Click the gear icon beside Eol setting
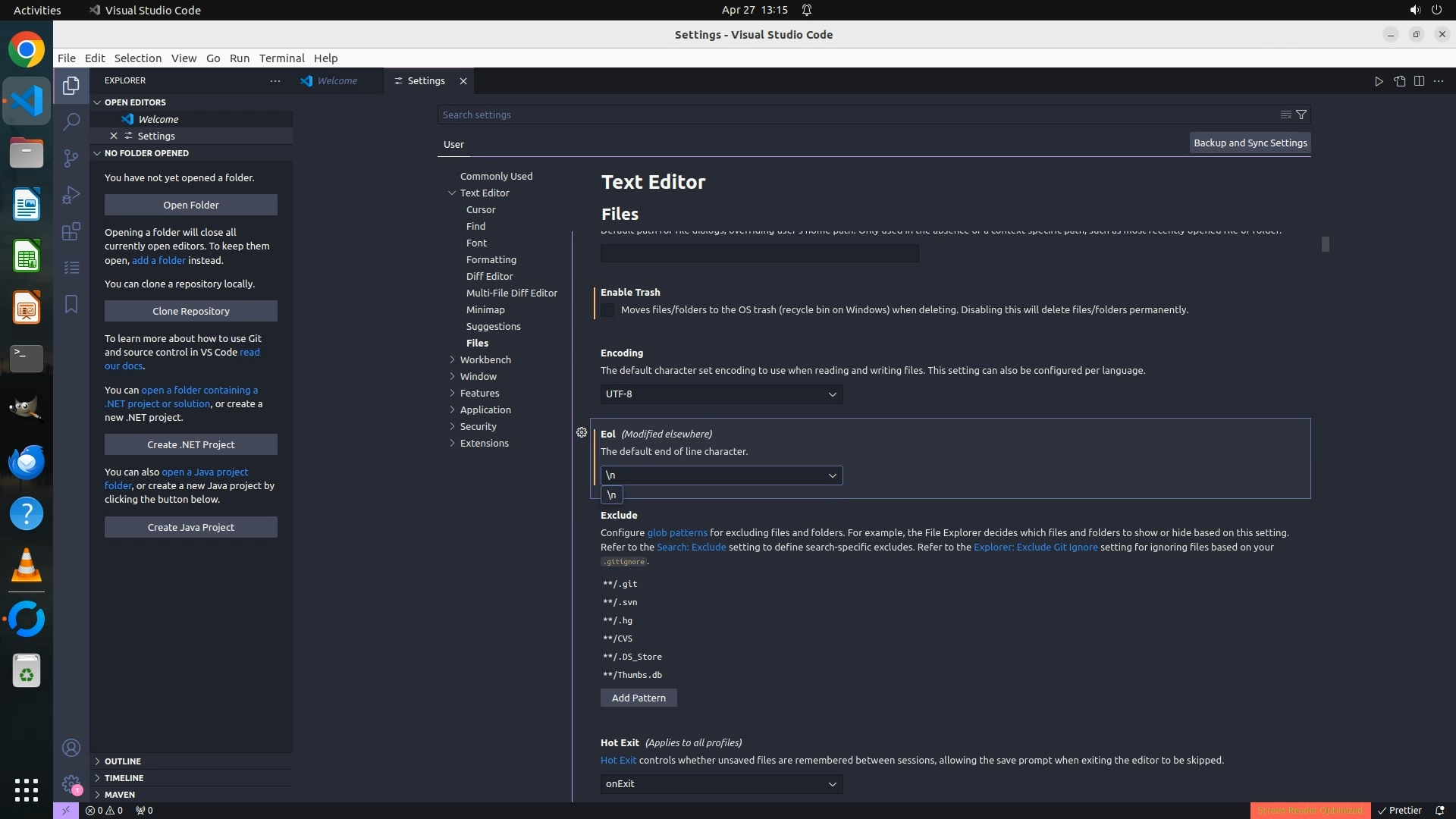This screenshot has width=1456, height=819. point(582,432)
